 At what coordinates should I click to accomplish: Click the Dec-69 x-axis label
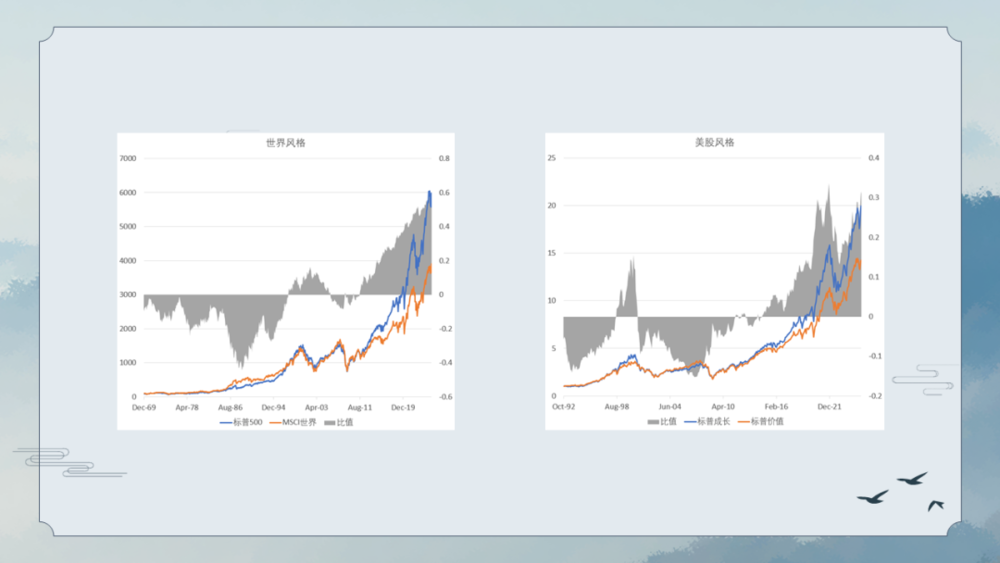pyautogui.click(x=144, y=408)
